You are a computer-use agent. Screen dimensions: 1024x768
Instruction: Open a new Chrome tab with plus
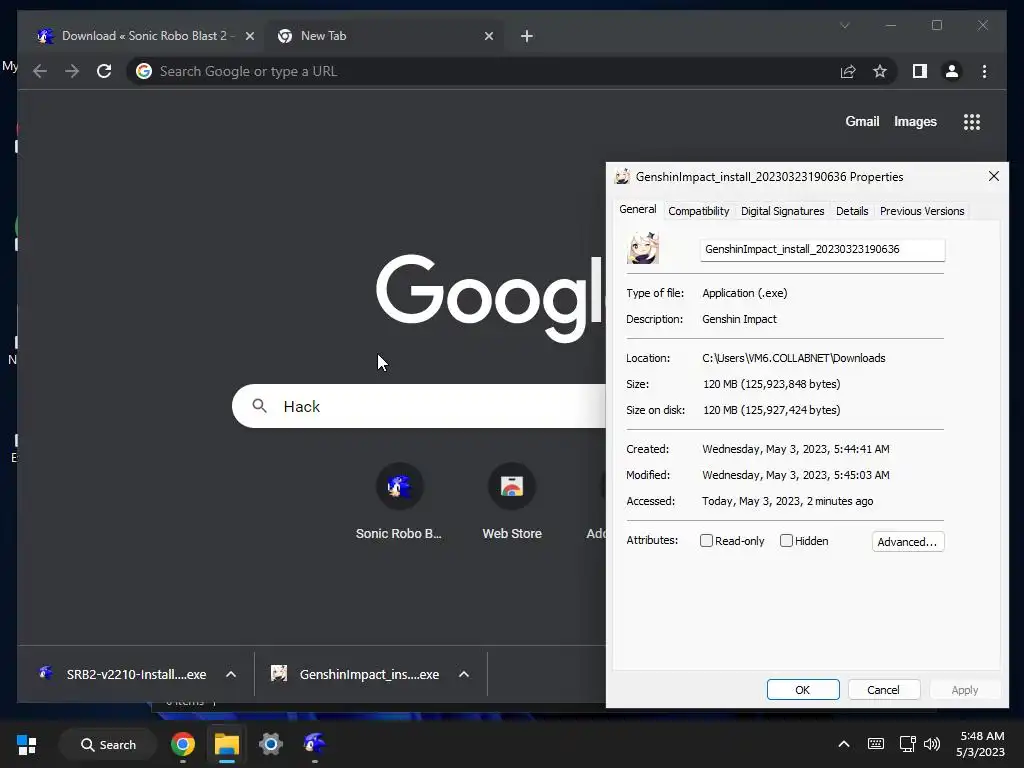[526, 36]
